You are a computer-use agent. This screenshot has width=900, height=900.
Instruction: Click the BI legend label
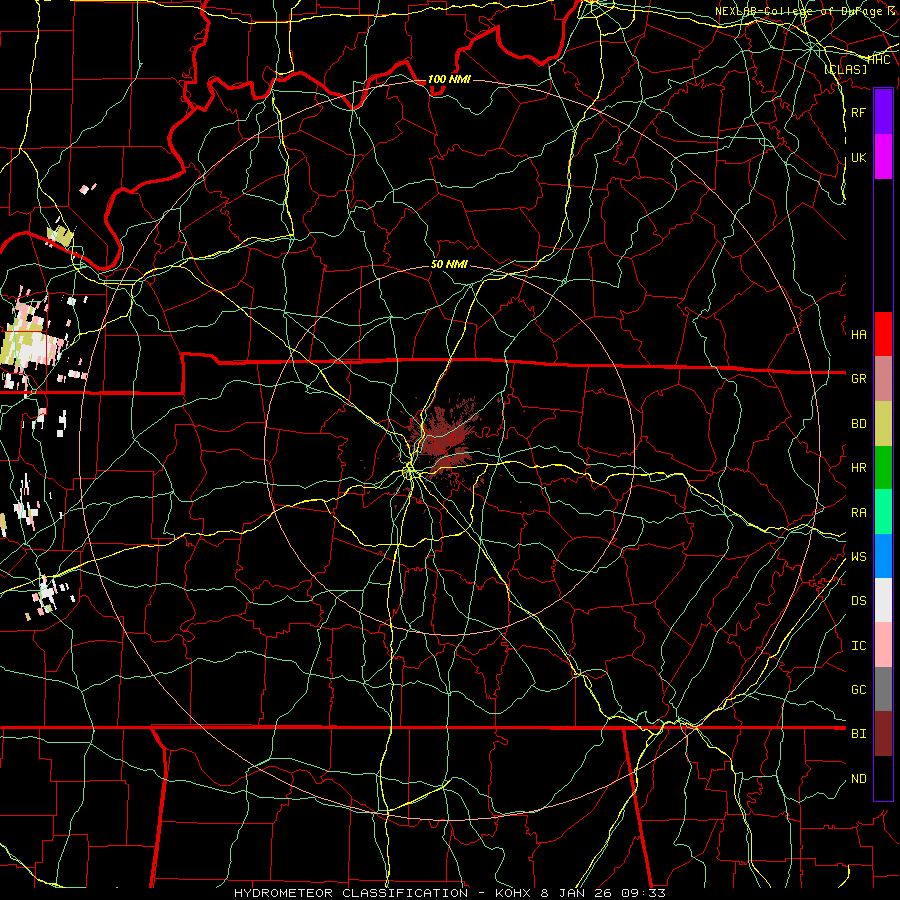tap(859, 734)
